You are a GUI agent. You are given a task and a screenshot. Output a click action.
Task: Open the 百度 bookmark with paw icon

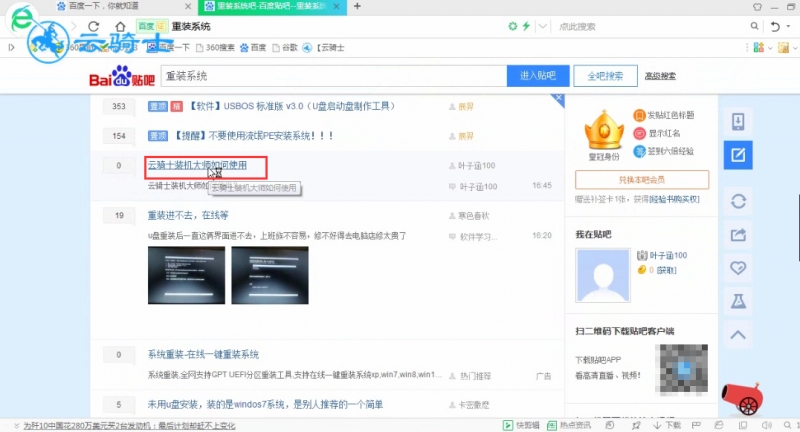coord(253,47)
